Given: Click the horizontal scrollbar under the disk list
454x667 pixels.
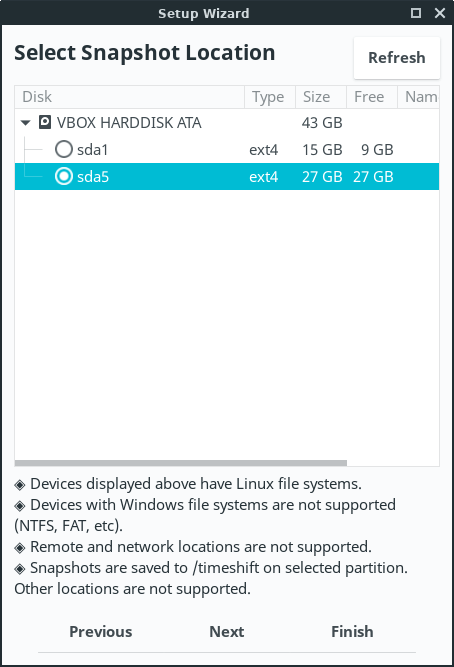Looking at the screenshot, I should point(181,463).
